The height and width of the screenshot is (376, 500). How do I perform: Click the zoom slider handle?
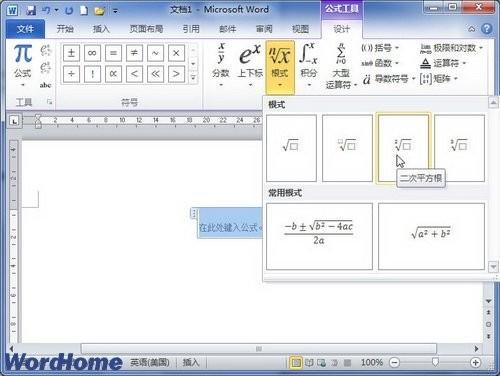(x=435, y=362)
